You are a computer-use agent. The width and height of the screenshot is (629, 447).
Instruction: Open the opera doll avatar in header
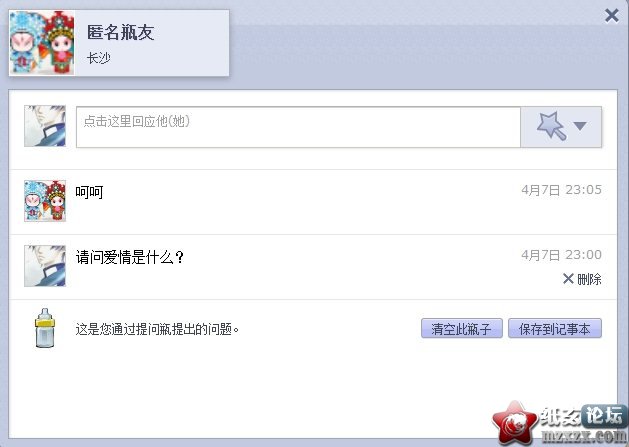pos(42,43)
